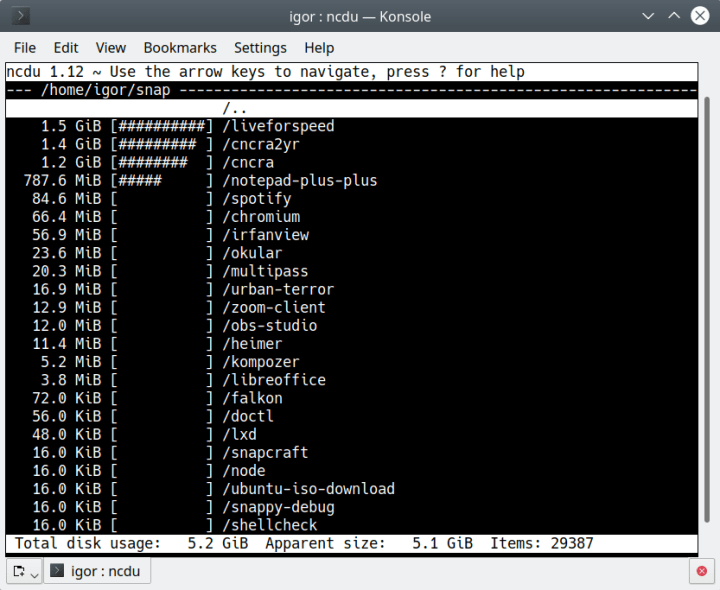The width and height of the screenshot is (720, 590).
Task: Click the usage bar graph for /liveforspeed
Action: 162,126
